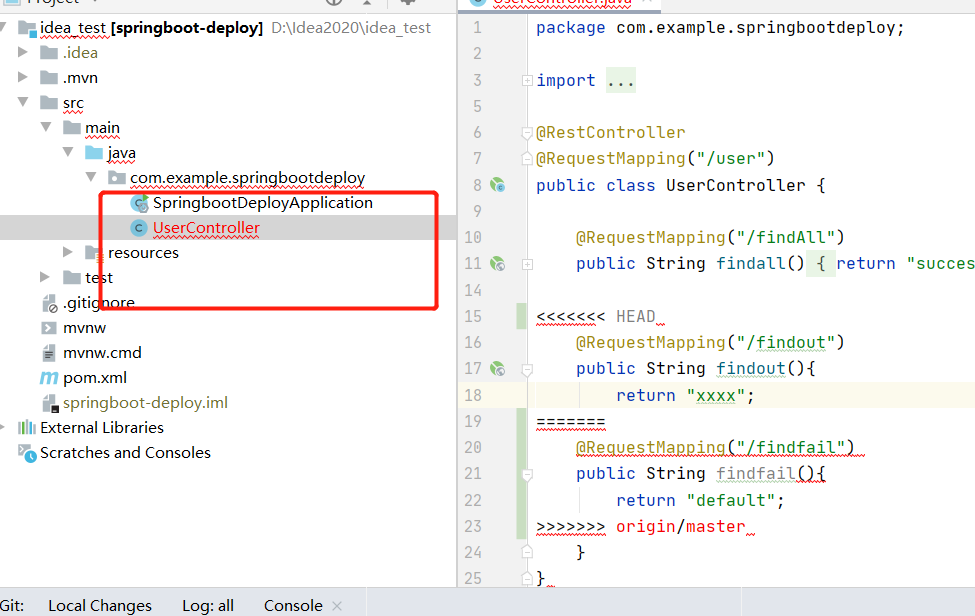Image resolution: width=975 pixels, height=616 pixels.
Task: Open pom.xml from the project tree
Action: tap(95, 378)
